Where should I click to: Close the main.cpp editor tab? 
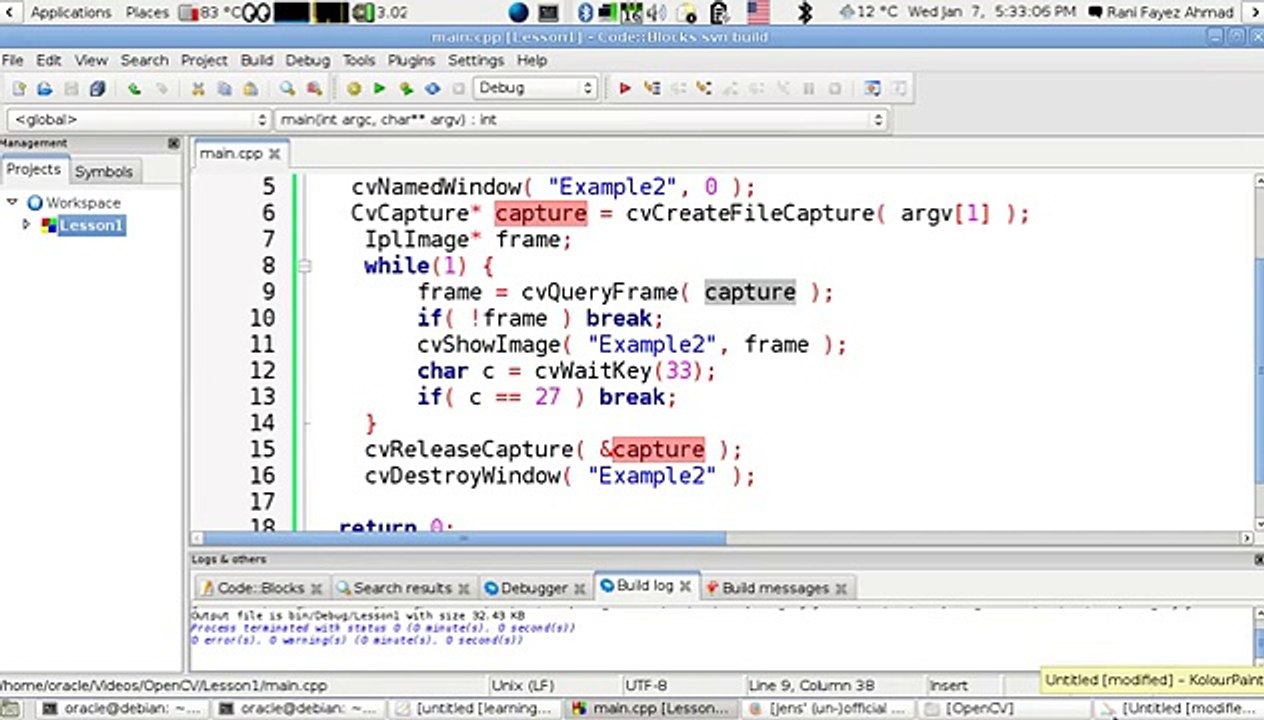click(x=275, y=154)
